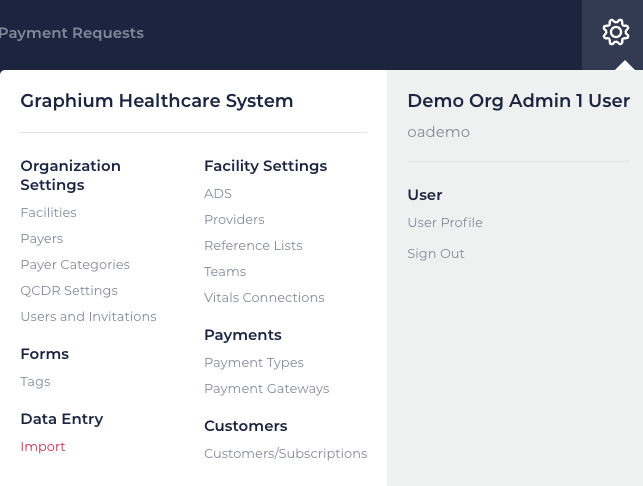
Task: Open Reference Lists
Action: (x=253, y=245)
